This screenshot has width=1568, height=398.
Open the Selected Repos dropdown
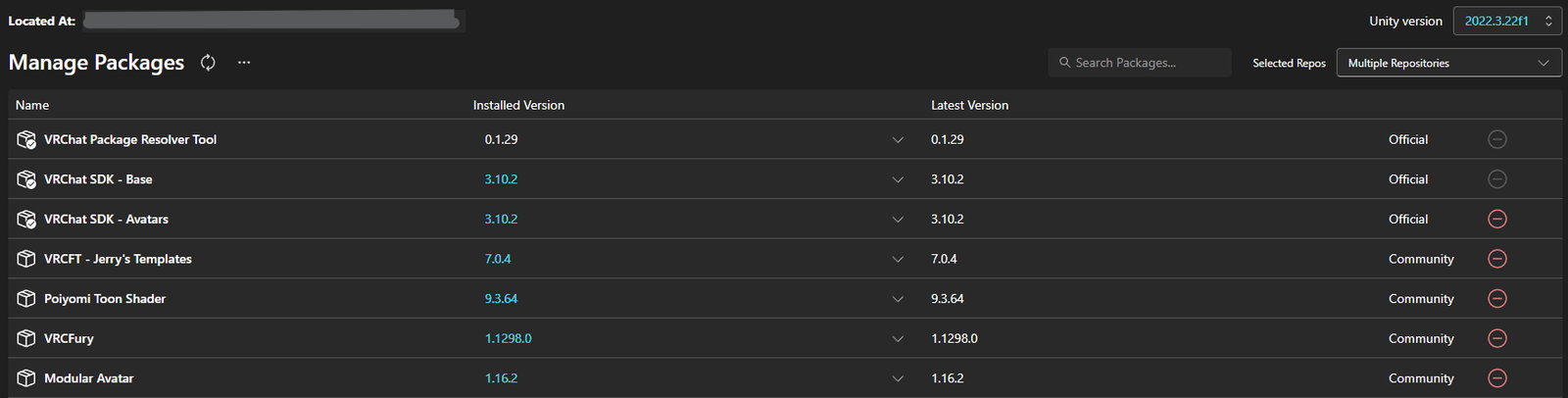point(1448,63)
